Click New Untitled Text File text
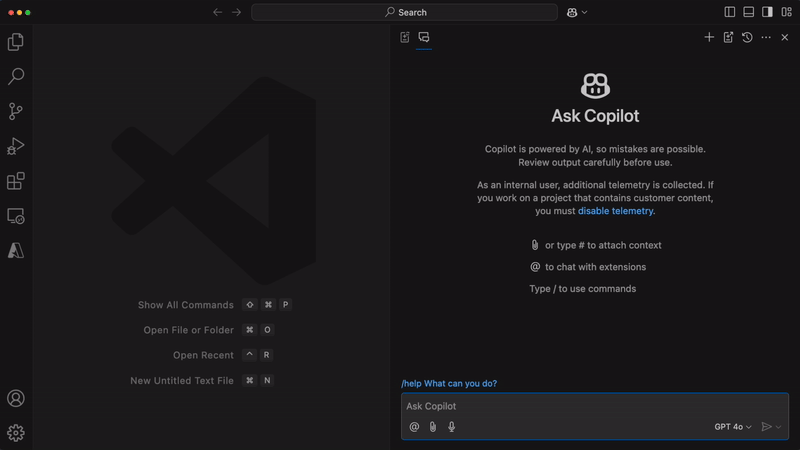This screenshot has width=800, height=450. (x=182, y=381)
